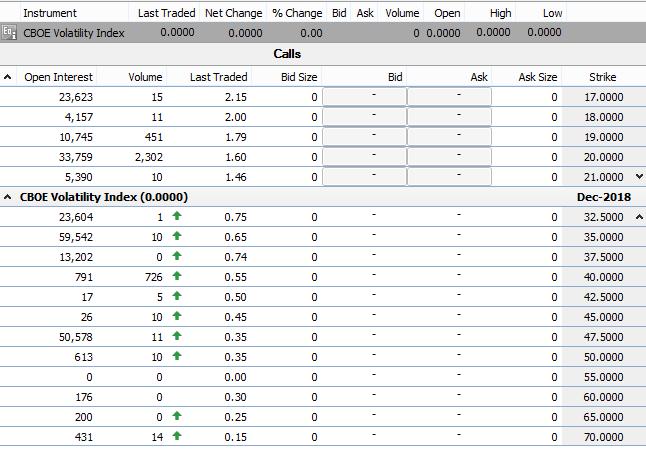
Task: Click the Net Change column header
Action: 234,13
